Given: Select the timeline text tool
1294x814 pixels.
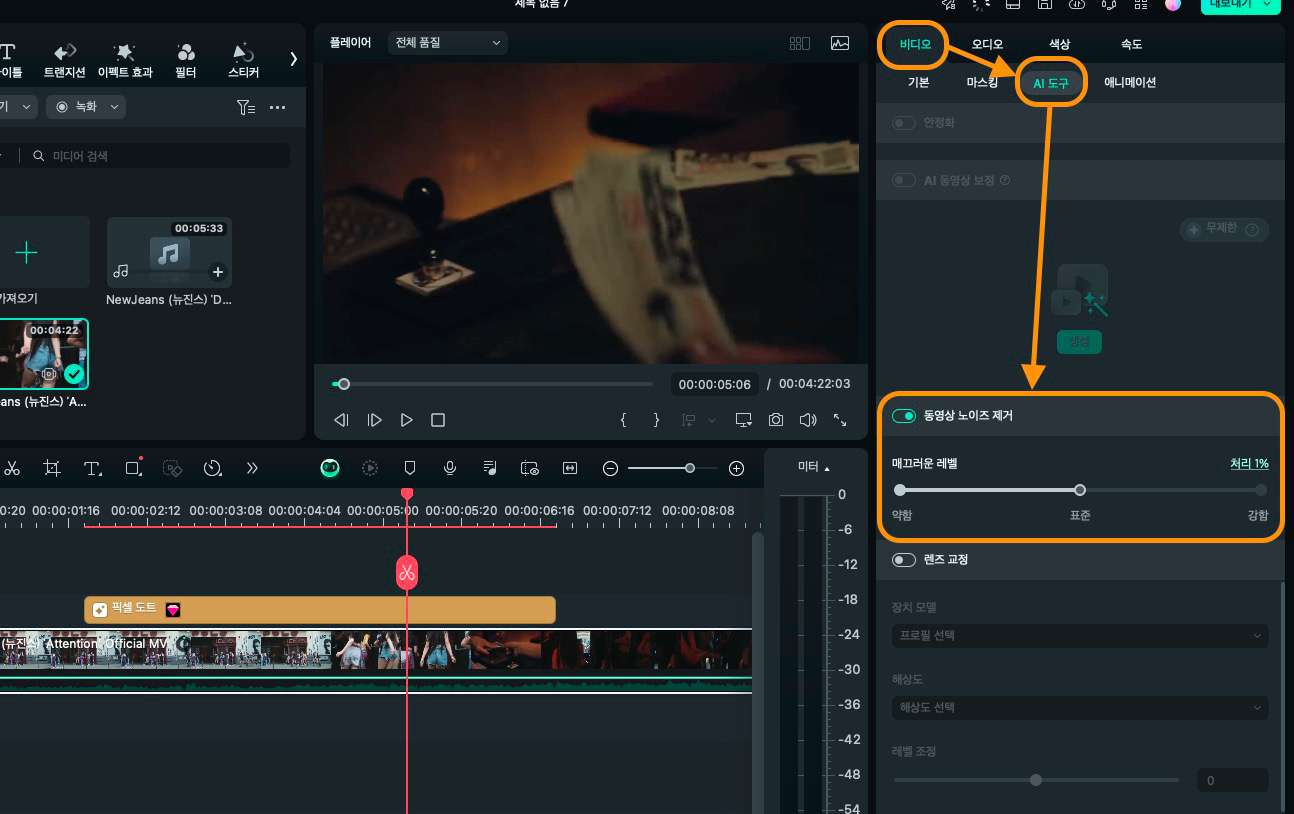Looking at the screenshot, I should pyautogui.click(x=93, y=468).
